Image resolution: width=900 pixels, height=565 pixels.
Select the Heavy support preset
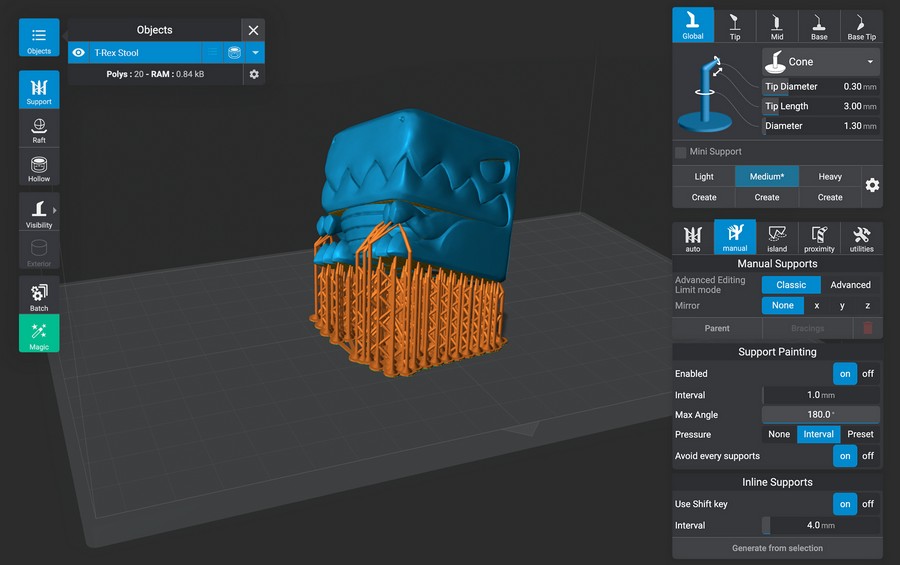point(830,177)
